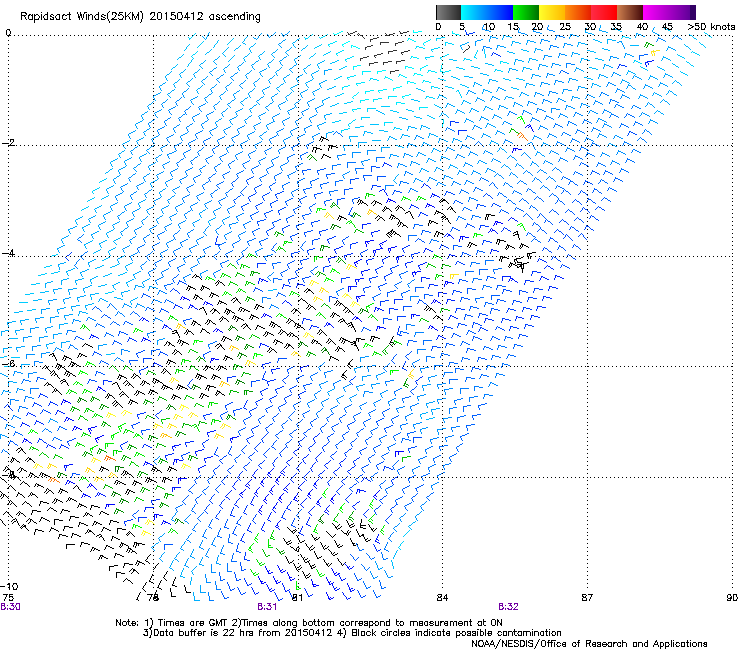Click the longitude label '84'
Image resolution: width=740 pixels, height=650 pixels.
coord(442,598)
